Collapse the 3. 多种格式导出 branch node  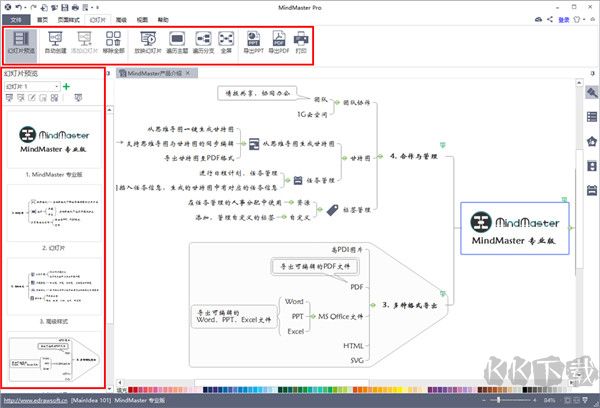point(373,305)
